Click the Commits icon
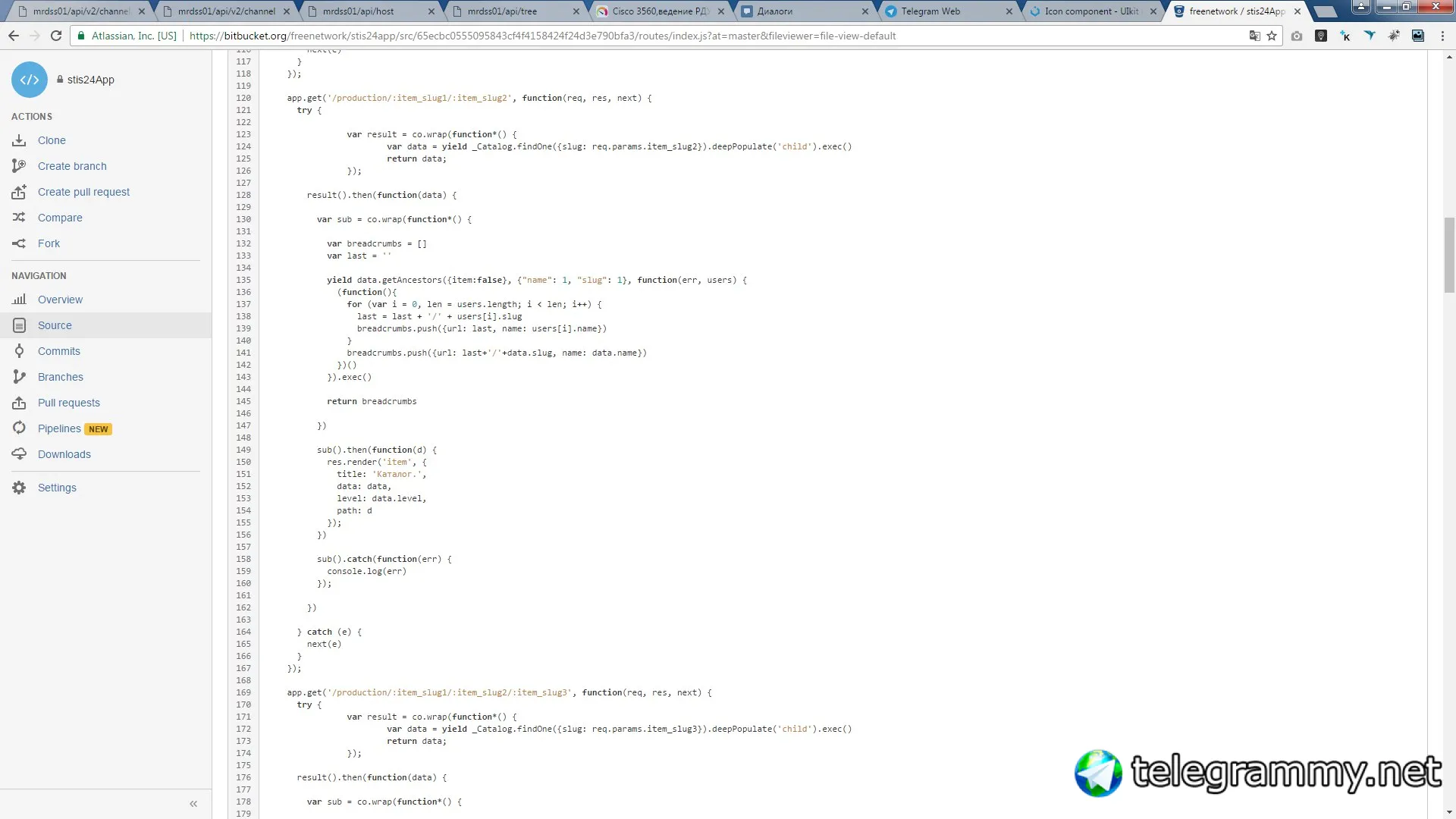 (x=19, y=351)
